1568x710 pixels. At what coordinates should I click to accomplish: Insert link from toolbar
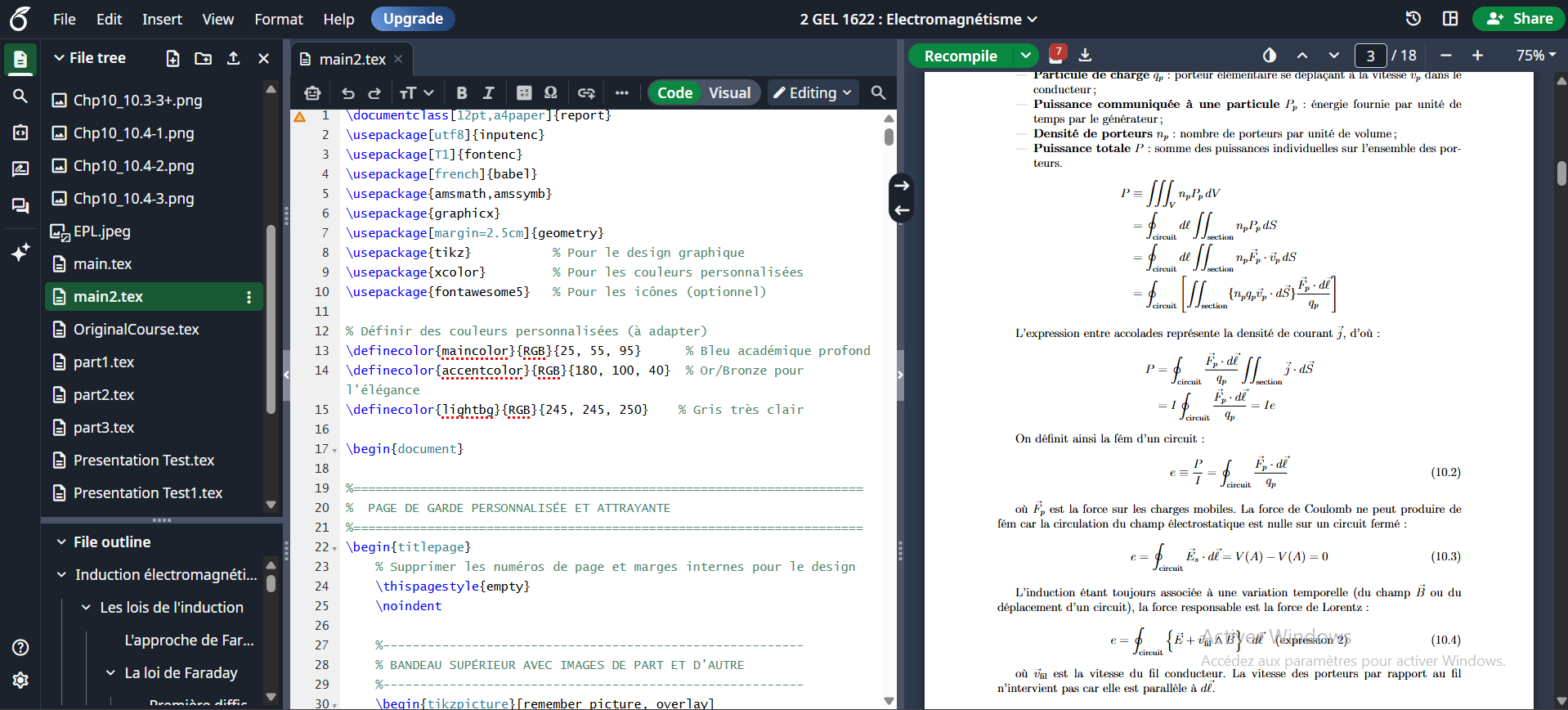tap(586, 92)
